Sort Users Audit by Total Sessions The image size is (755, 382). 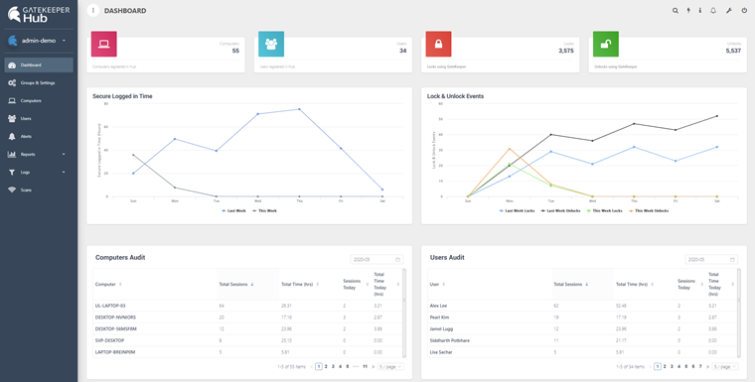point(571,284)
